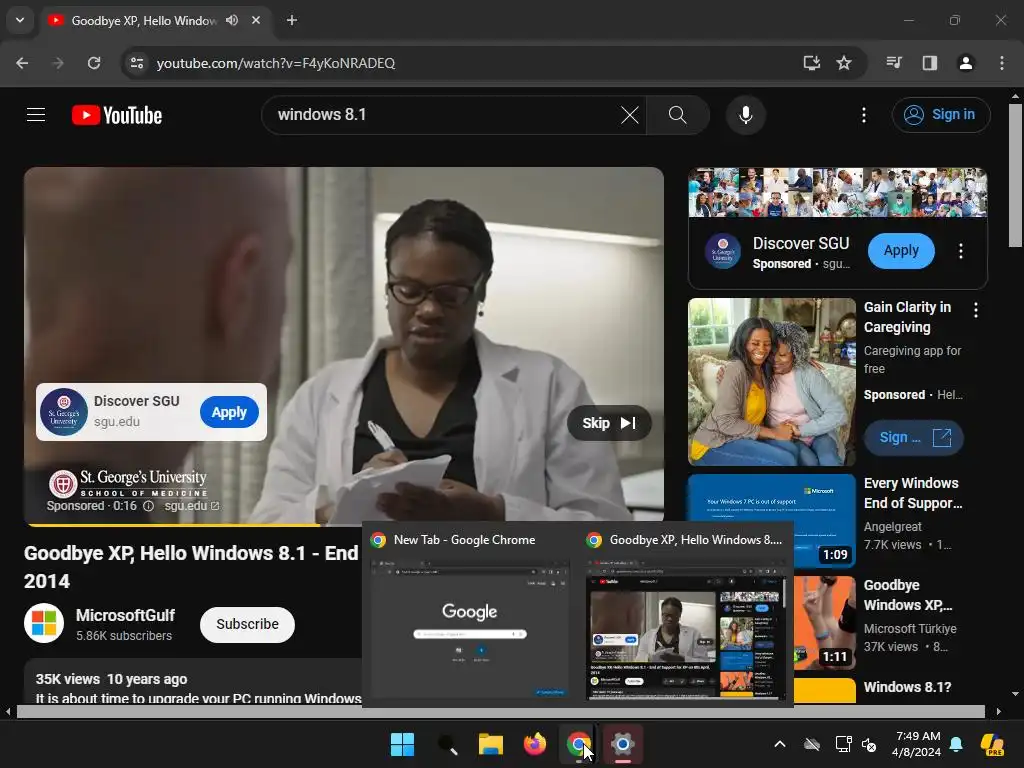
Task: Click Apply on the Discover SGU sidebar ad
Action: 901,251
